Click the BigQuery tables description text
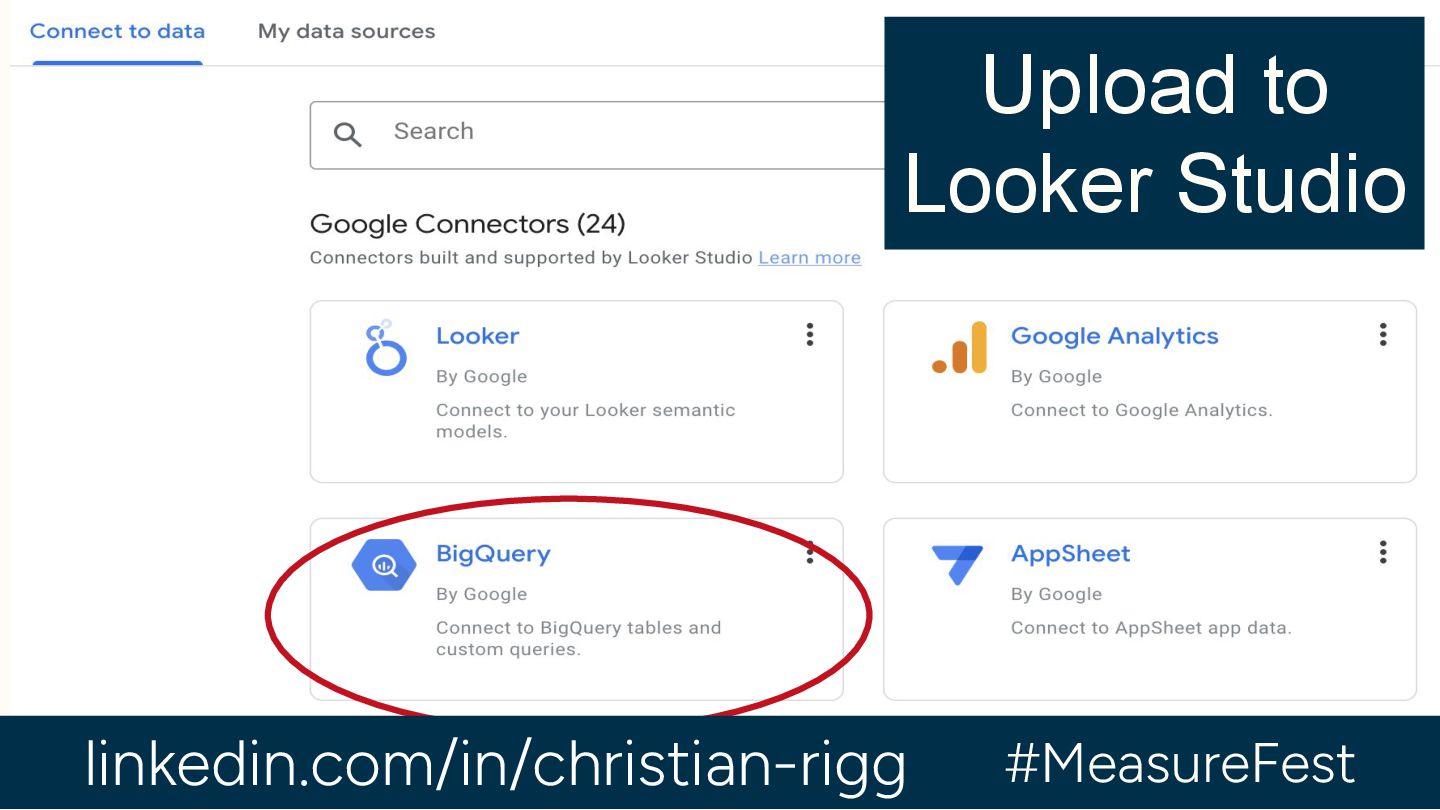Image resolution: width=1440 pixels, height=810 pixels. pyautogui.click(x=578, y=638)
